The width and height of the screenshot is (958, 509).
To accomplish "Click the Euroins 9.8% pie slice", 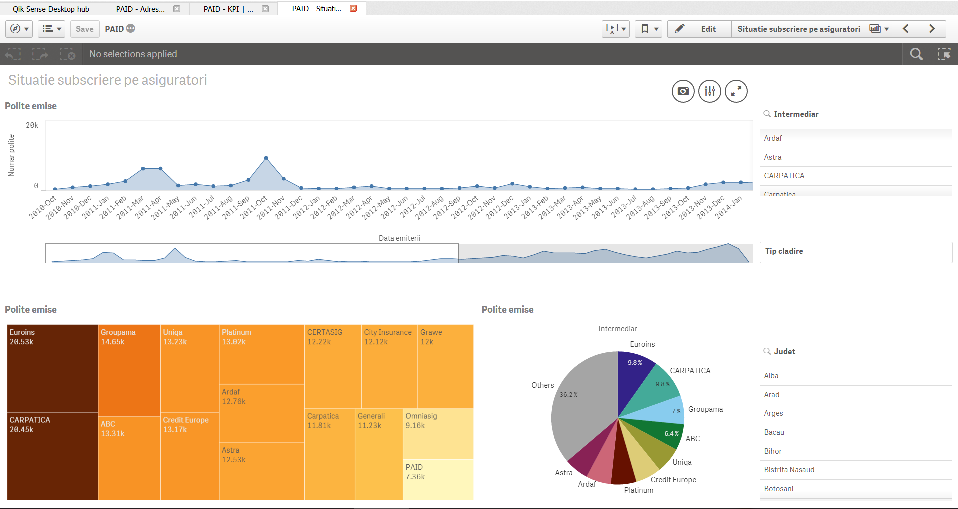I will [634, 382].
